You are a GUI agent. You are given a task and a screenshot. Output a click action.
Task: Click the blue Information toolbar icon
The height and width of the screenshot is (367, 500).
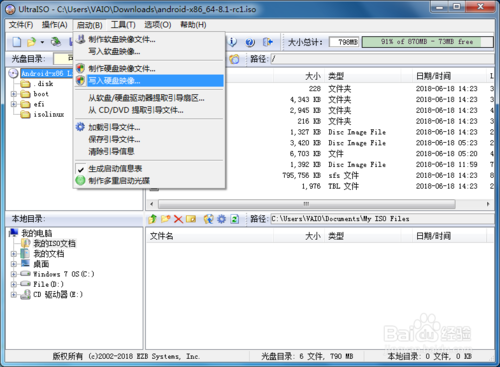[x=232, y=42]
